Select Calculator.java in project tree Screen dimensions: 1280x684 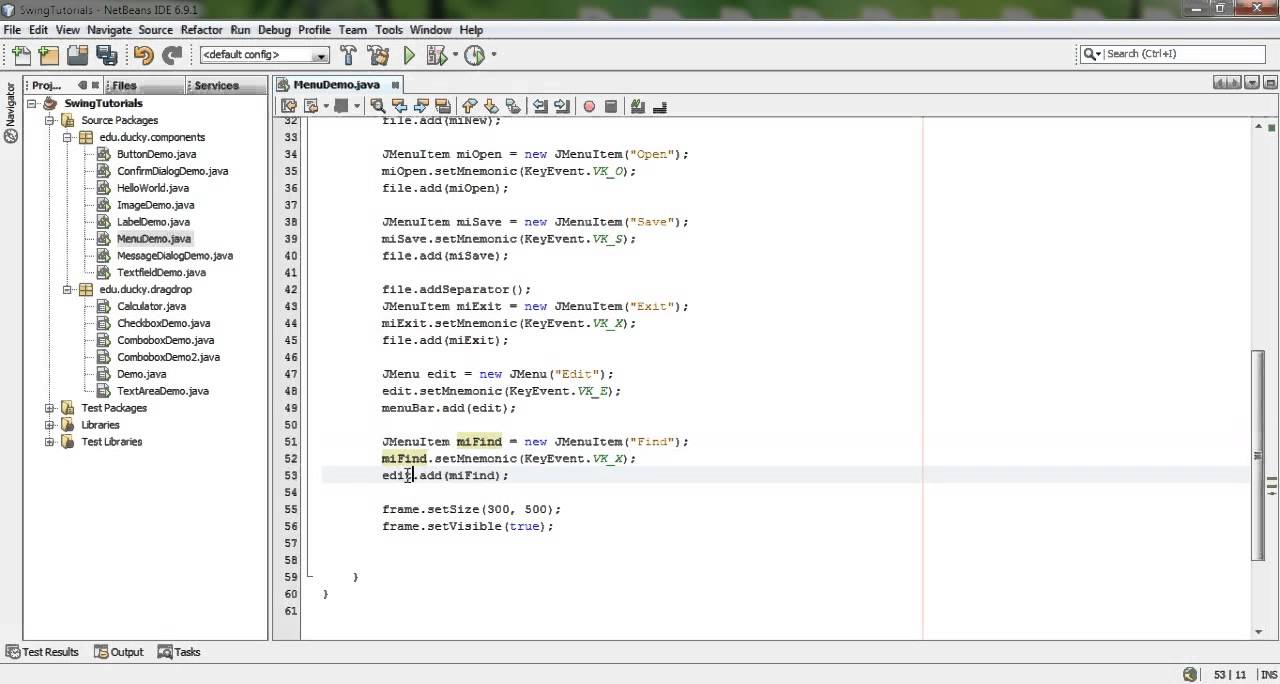[151, 306]
